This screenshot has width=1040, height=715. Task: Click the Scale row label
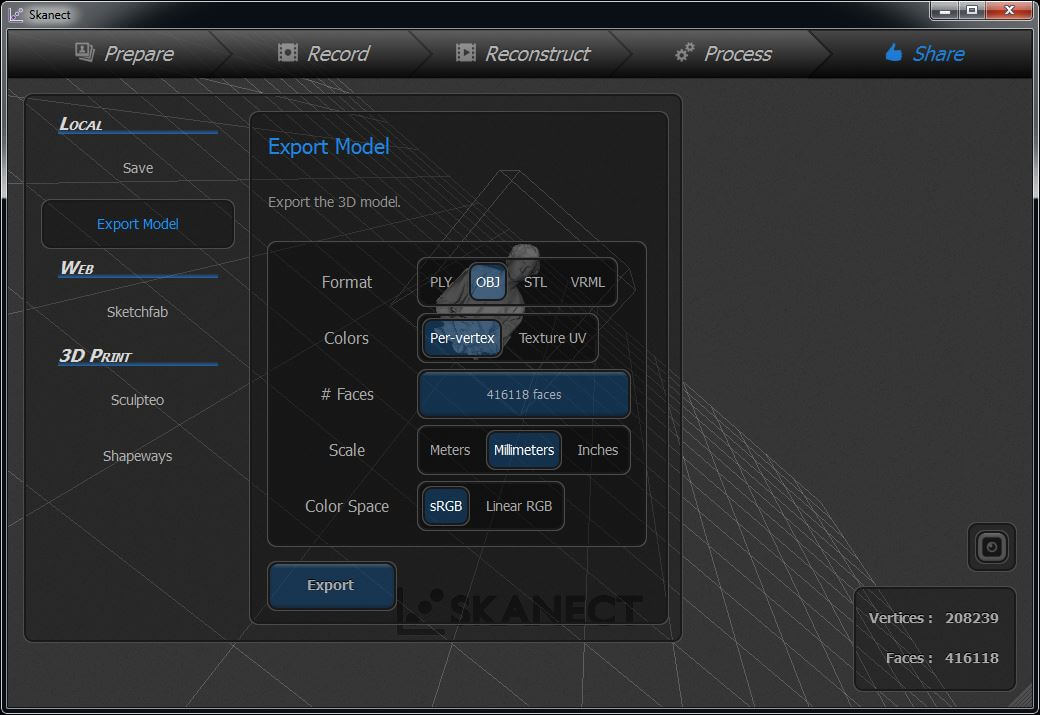(347, 450)
